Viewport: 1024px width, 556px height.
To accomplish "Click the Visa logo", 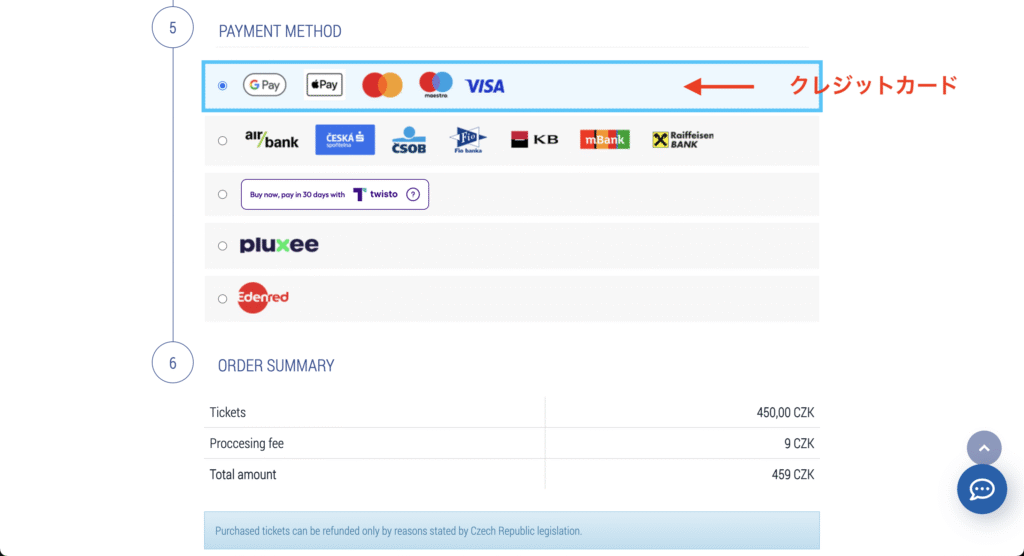I will click(x=485, y=87).
